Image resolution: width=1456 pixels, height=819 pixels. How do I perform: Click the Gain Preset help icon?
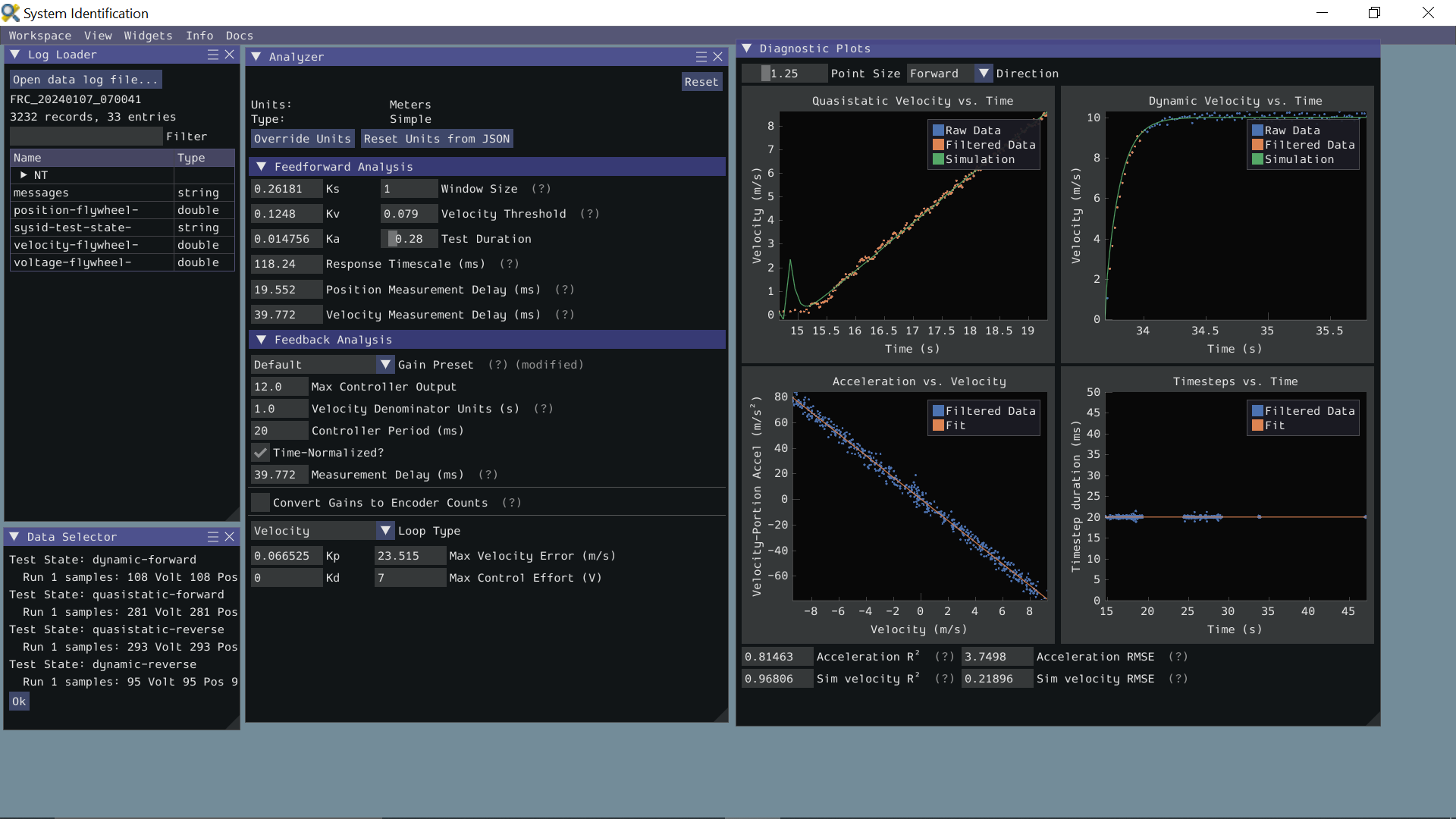pos(497,364)
